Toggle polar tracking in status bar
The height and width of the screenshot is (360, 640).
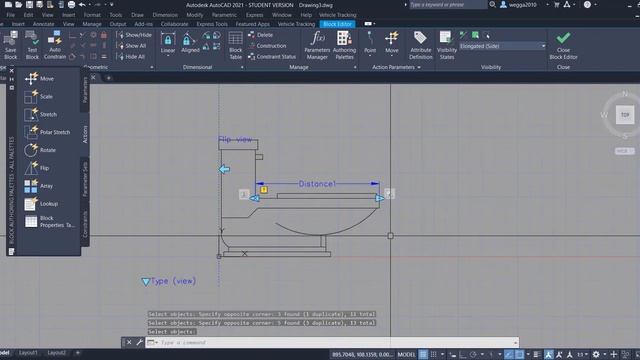[473, 354]
